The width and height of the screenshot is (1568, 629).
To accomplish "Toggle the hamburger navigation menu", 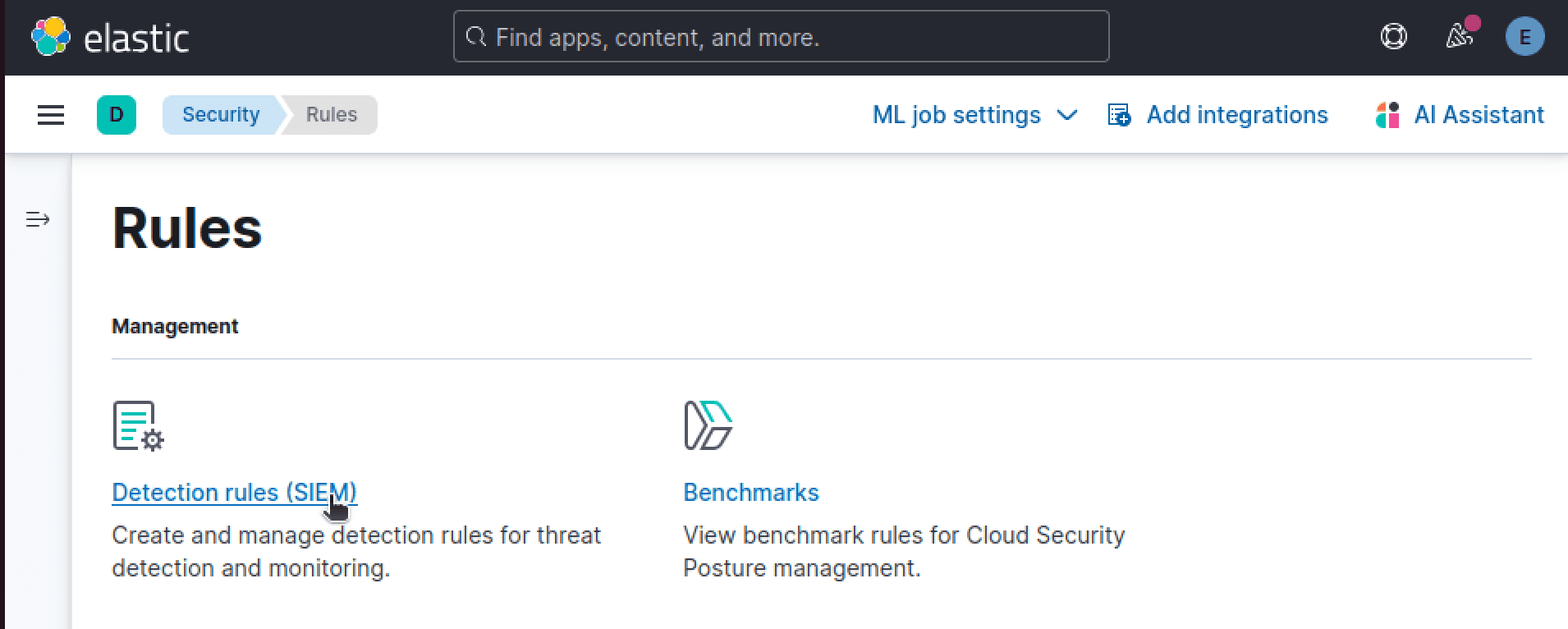I will coord(51,115).
